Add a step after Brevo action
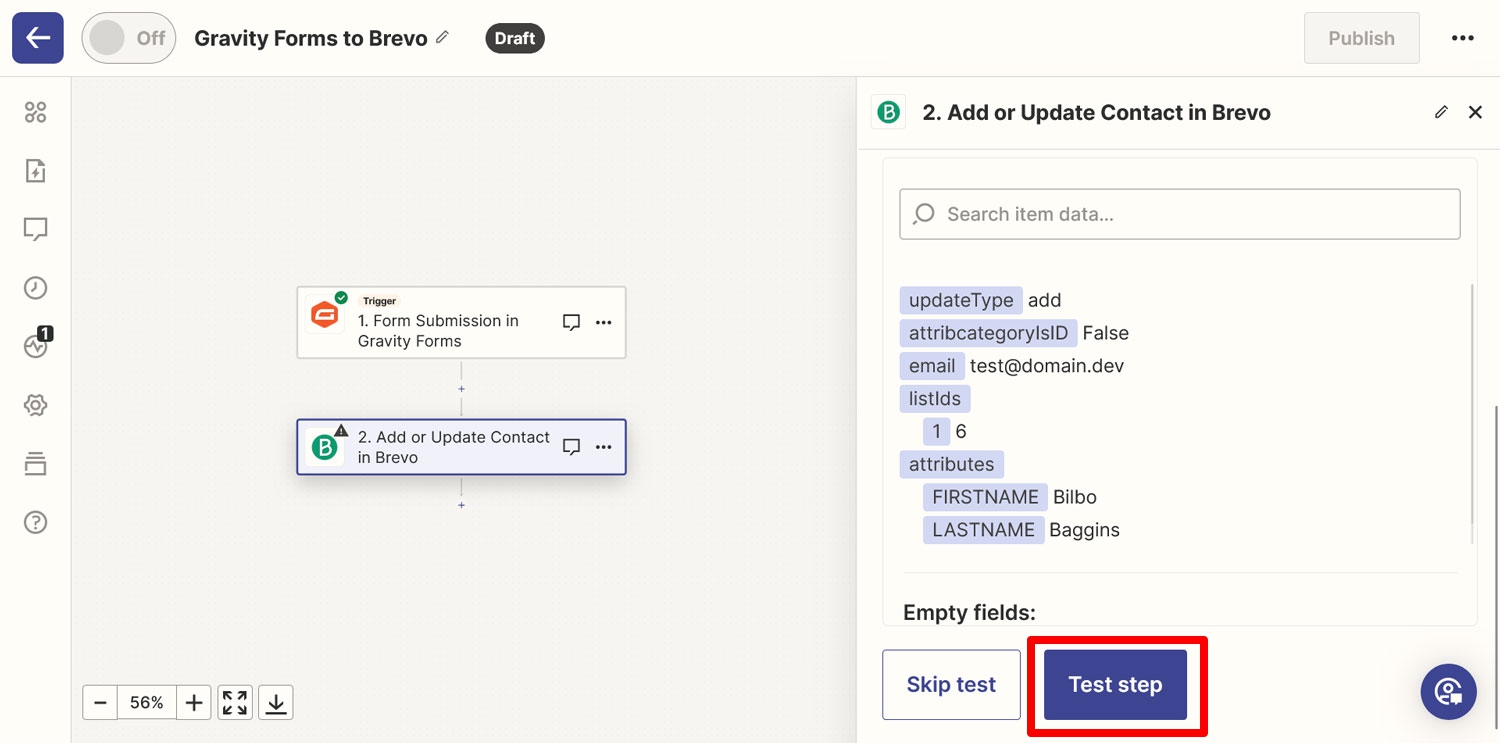Viewport: 1500px width, 743px height. point(461,505)
